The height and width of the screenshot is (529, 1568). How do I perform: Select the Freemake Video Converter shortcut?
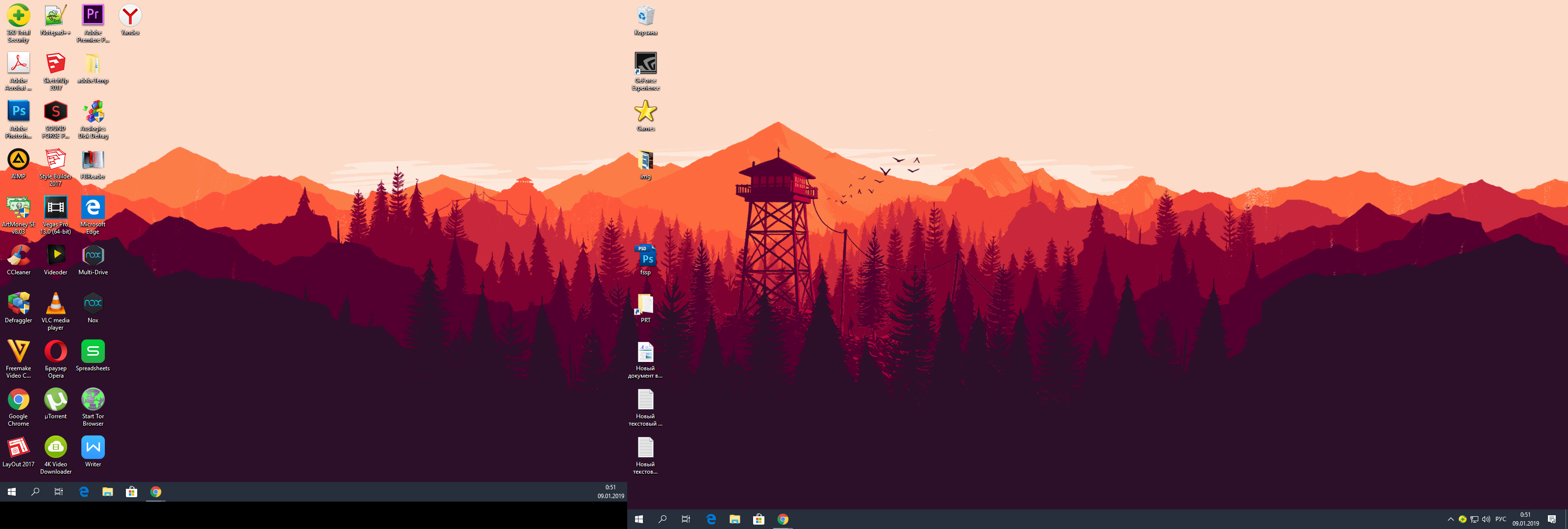click(18, 360)
